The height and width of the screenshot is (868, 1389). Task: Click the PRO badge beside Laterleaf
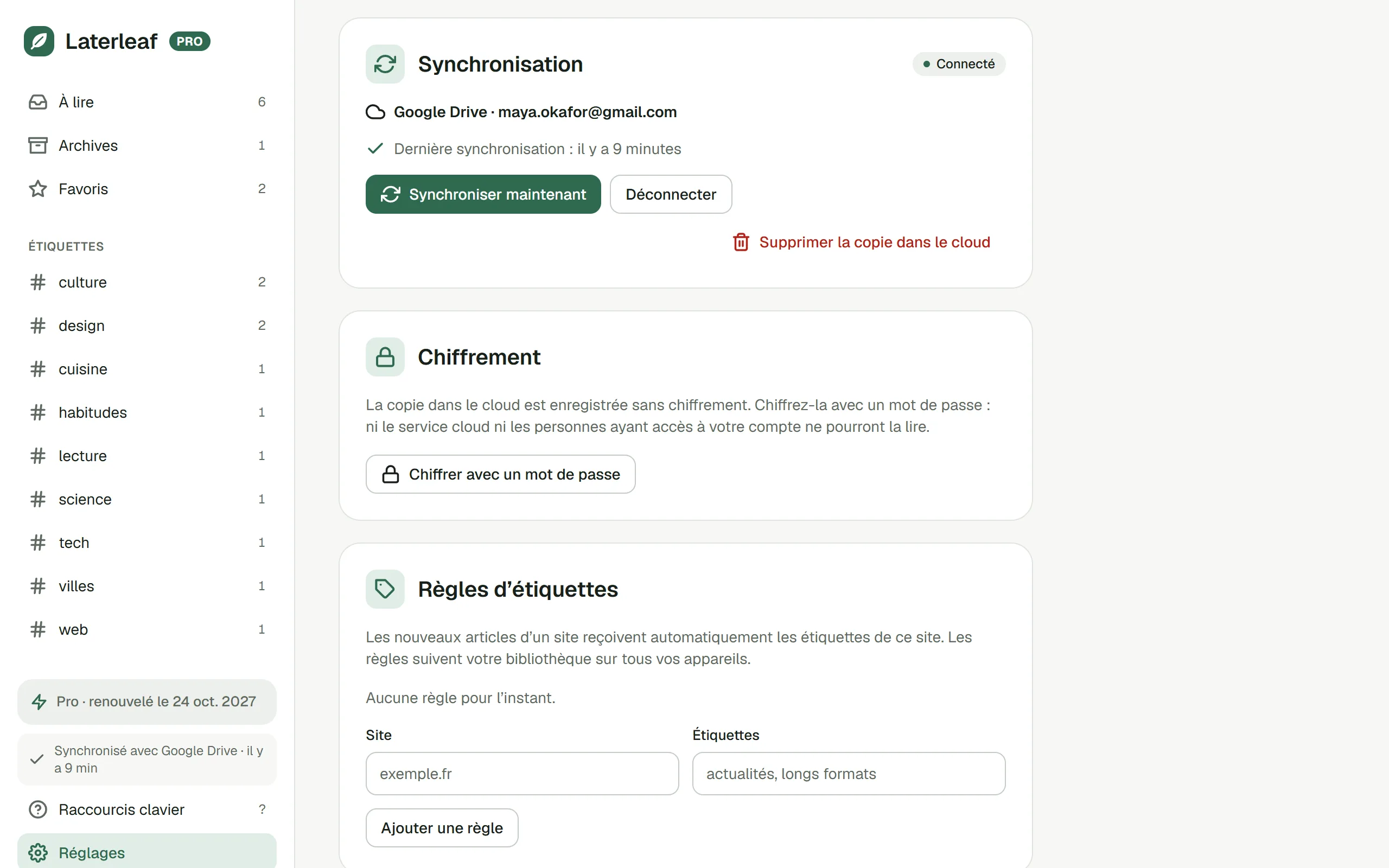tap(189, 41)
